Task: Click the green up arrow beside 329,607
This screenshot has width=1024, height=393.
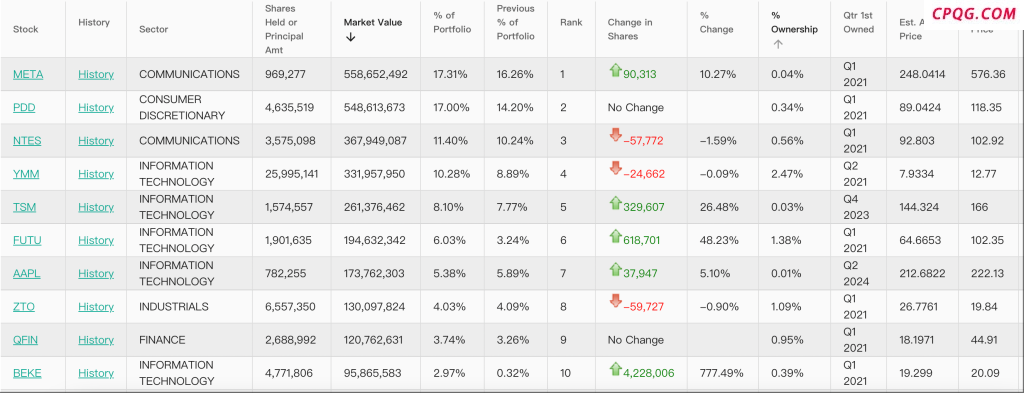Action: coord(615,203)
